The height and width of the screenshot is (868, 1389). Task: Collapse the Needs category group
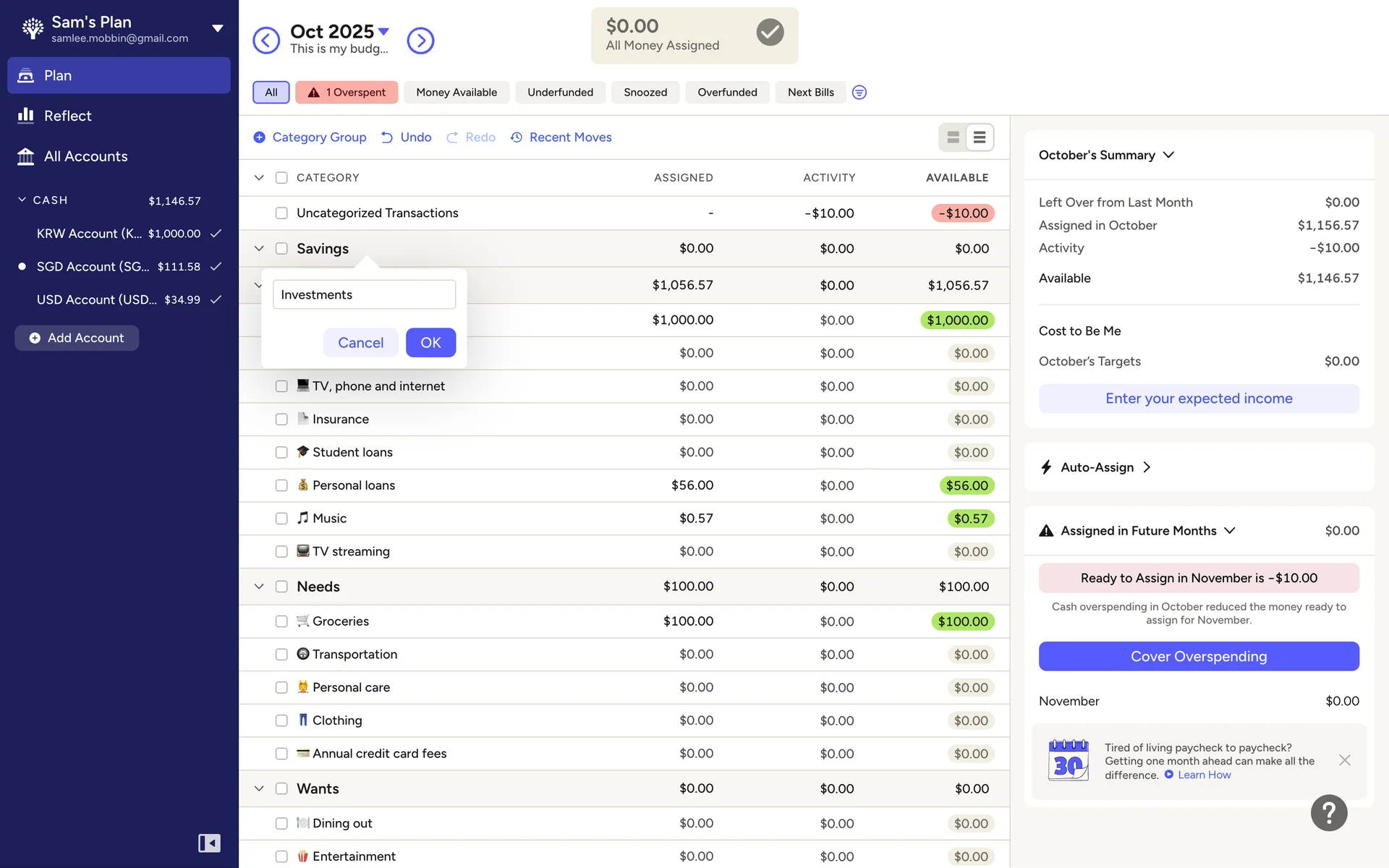click(x=259, y=587)
